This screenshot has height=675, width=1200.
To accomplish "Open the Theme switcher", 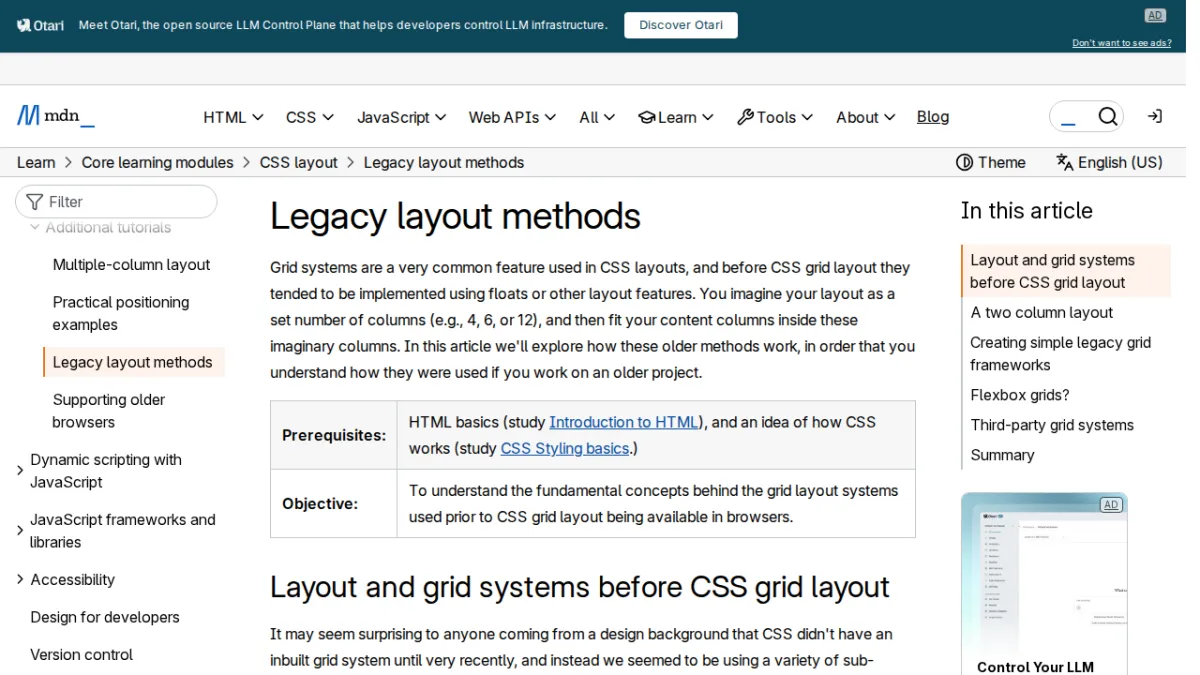I will point(991,162).
